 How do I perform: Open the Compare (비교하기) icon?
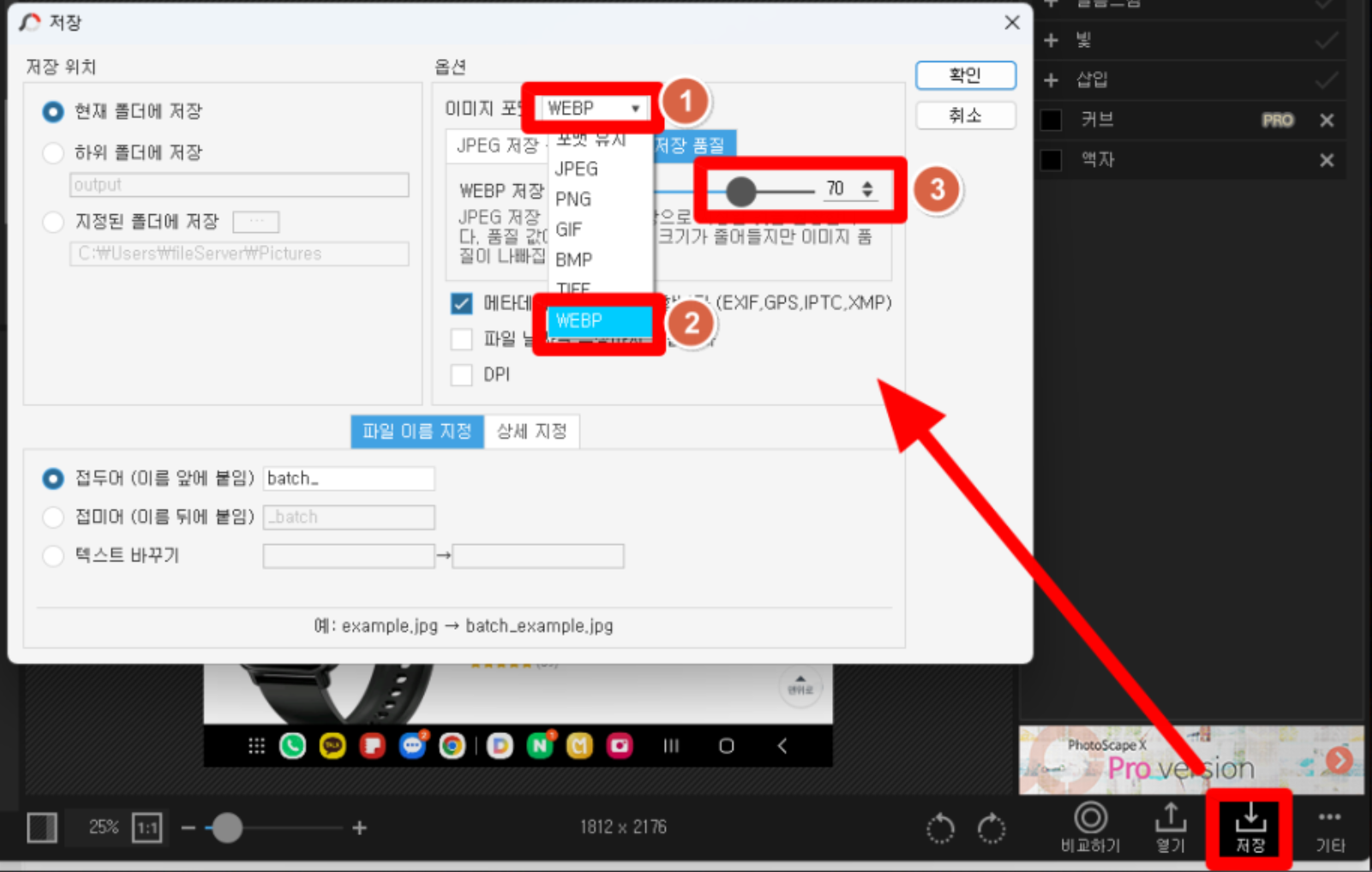[x=1090, y=827]
